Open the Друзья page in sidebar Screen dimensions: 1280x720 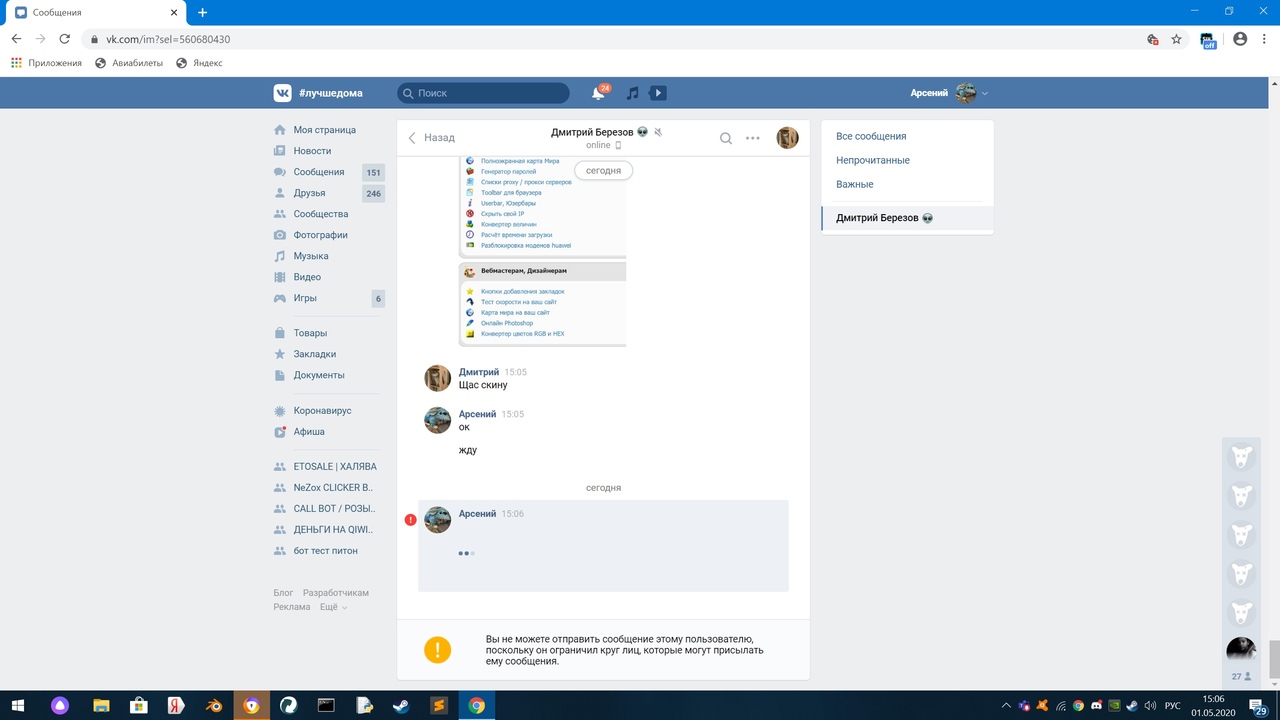point(309,193)
